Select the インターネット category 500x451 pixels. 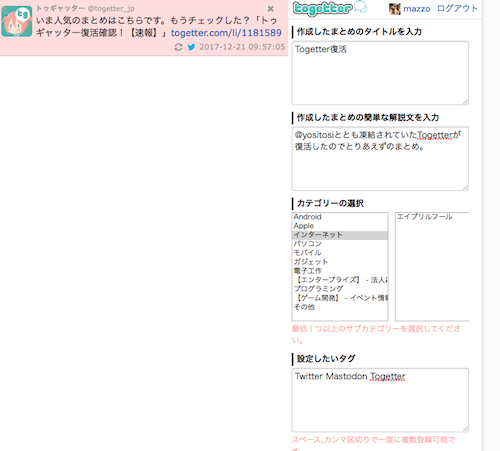pyautogui.click(x=340, y=235)
